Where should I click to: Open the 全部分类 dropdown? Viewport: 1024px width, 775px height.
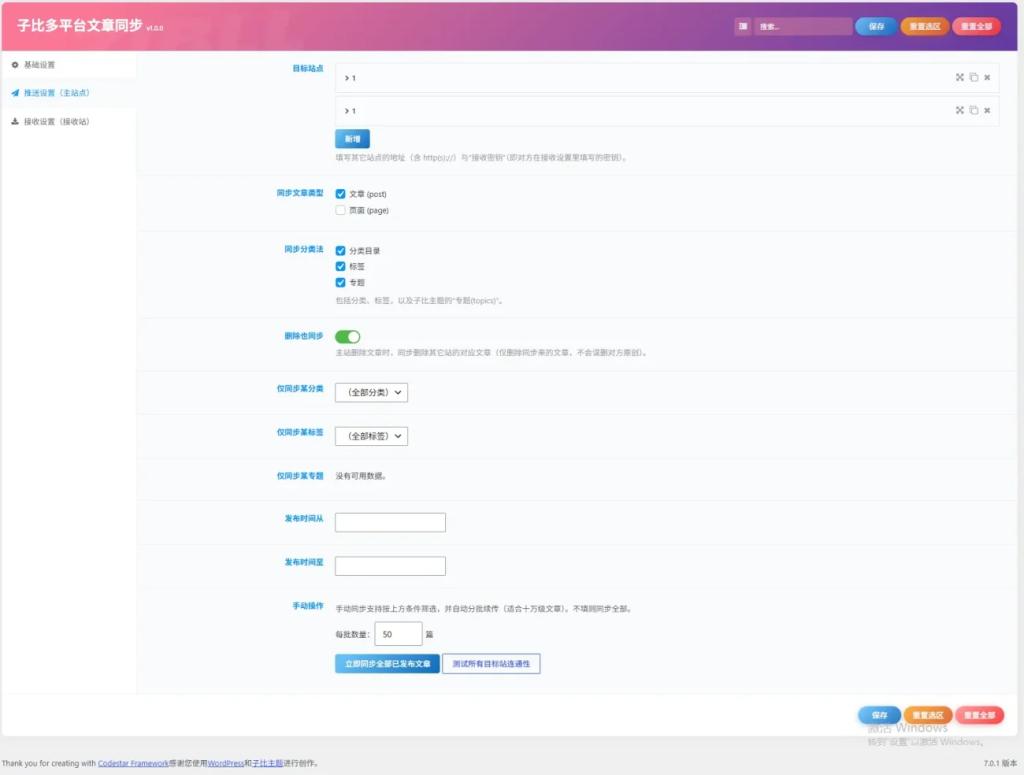point(372,392)
